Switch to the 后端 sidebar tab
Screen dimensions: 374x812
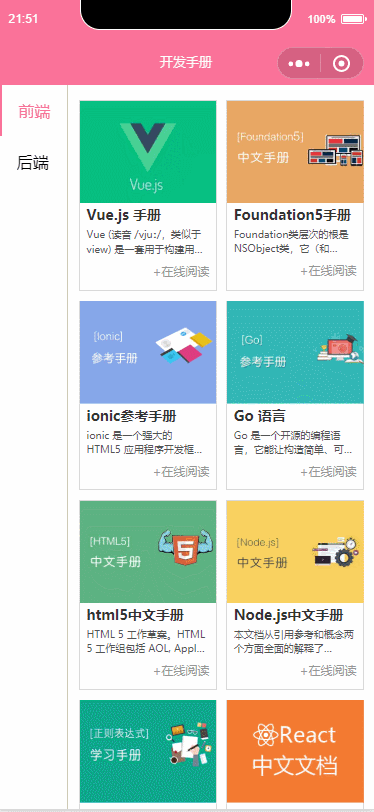(x=33, y=163)
